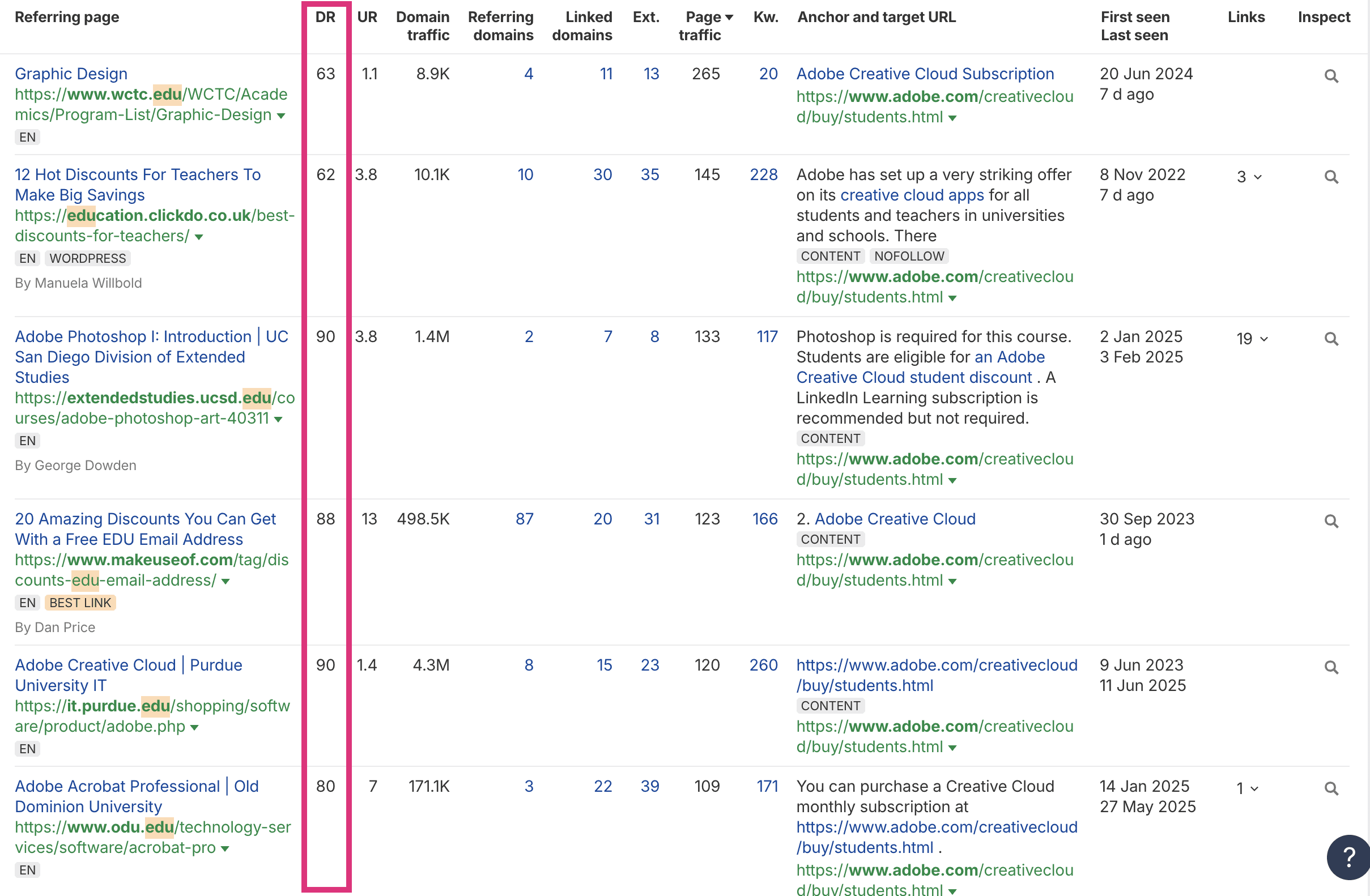
Task: Open referring domains count 10
Action: tap(526, 174)
